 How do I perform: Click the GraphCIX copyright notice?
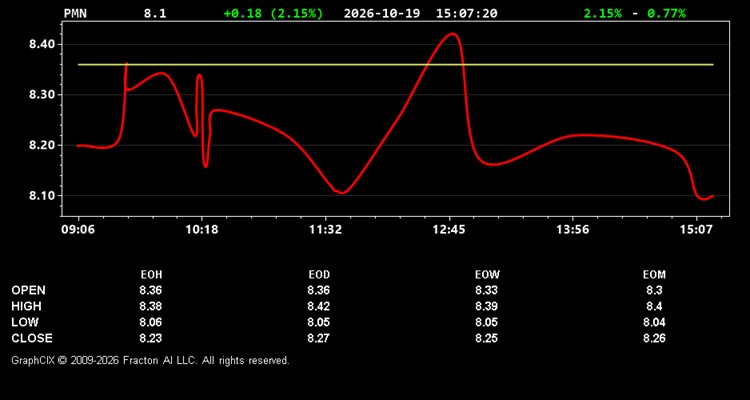tap(150, 360)
